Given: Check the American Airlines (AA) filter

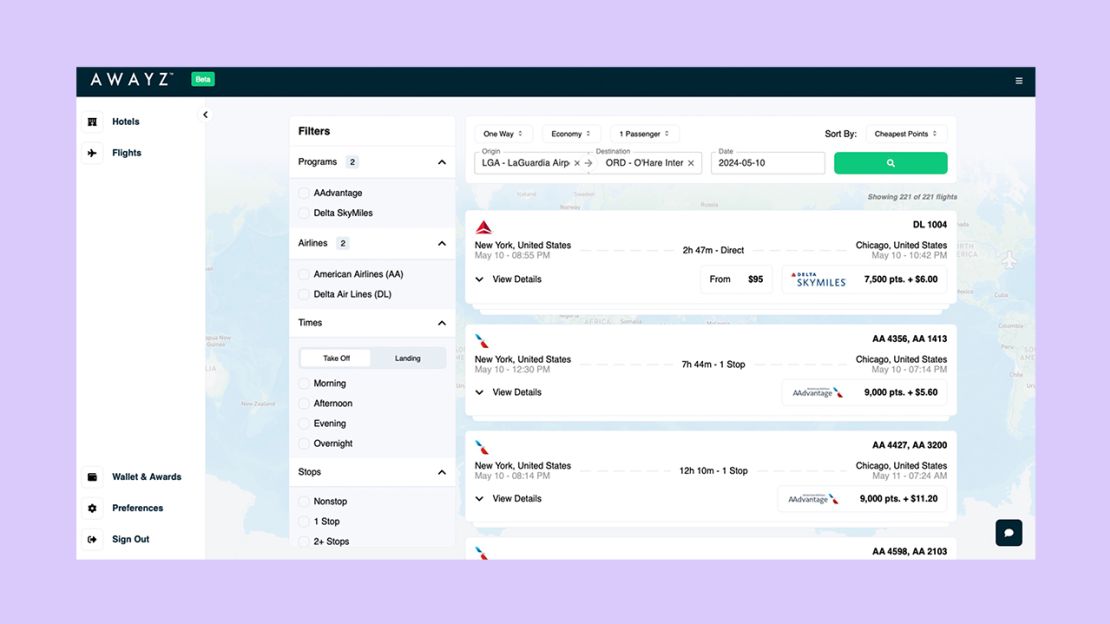Looking at the screenshot, I should pos(304,274).
